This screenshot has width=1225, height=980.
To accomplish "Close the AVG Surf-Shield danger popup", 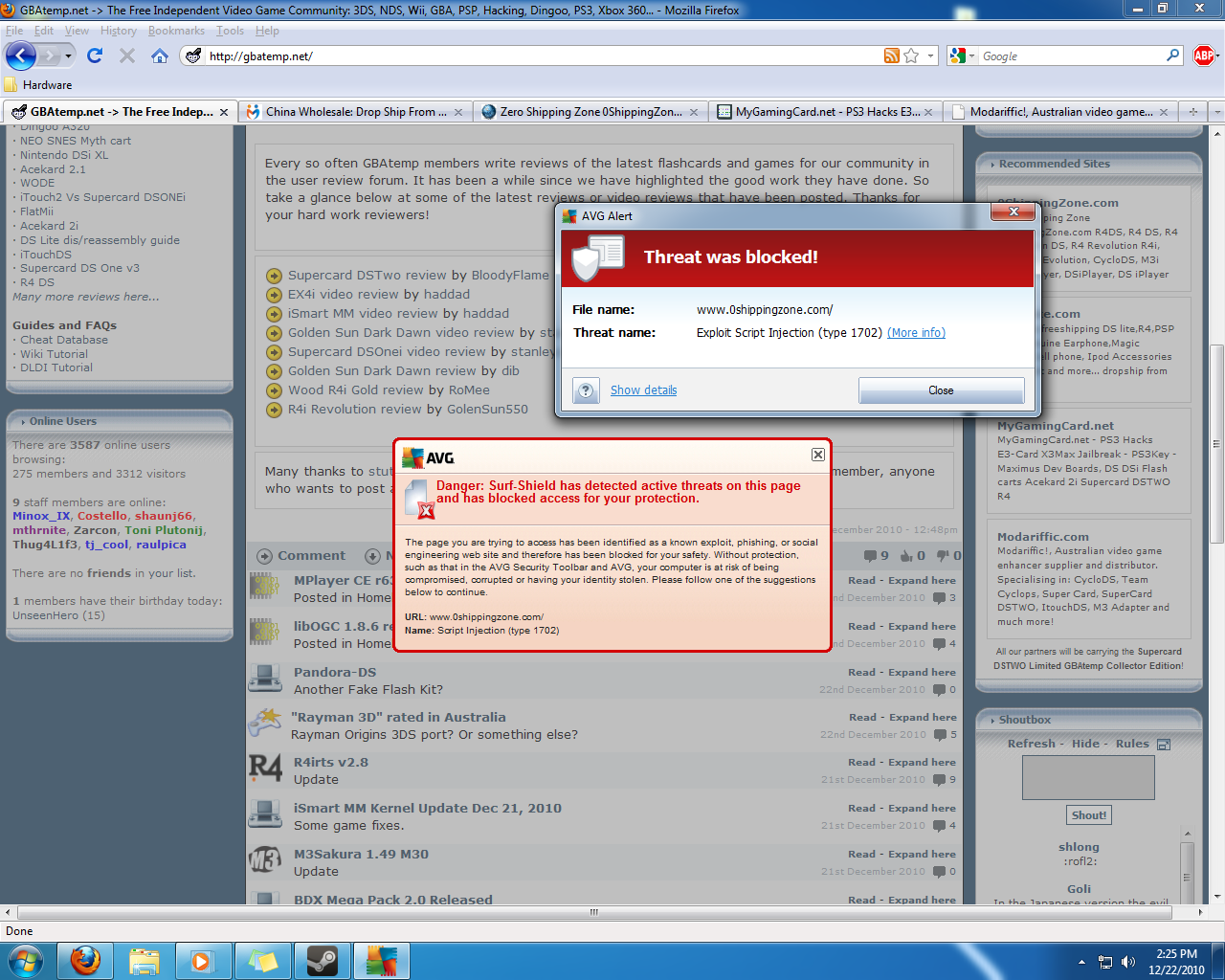I will (x=818, y=455).
